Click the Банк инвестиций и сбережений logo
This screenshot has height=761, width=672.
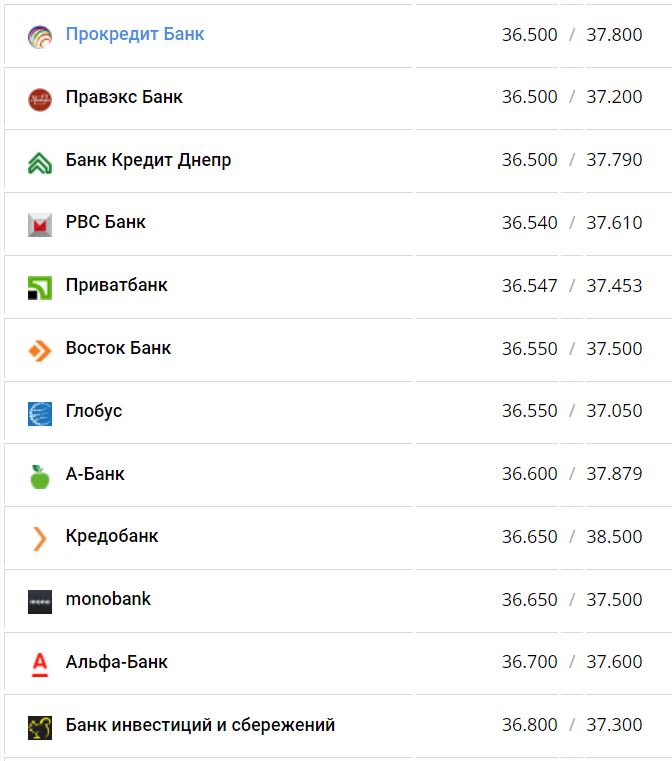(x=40, y=727)
